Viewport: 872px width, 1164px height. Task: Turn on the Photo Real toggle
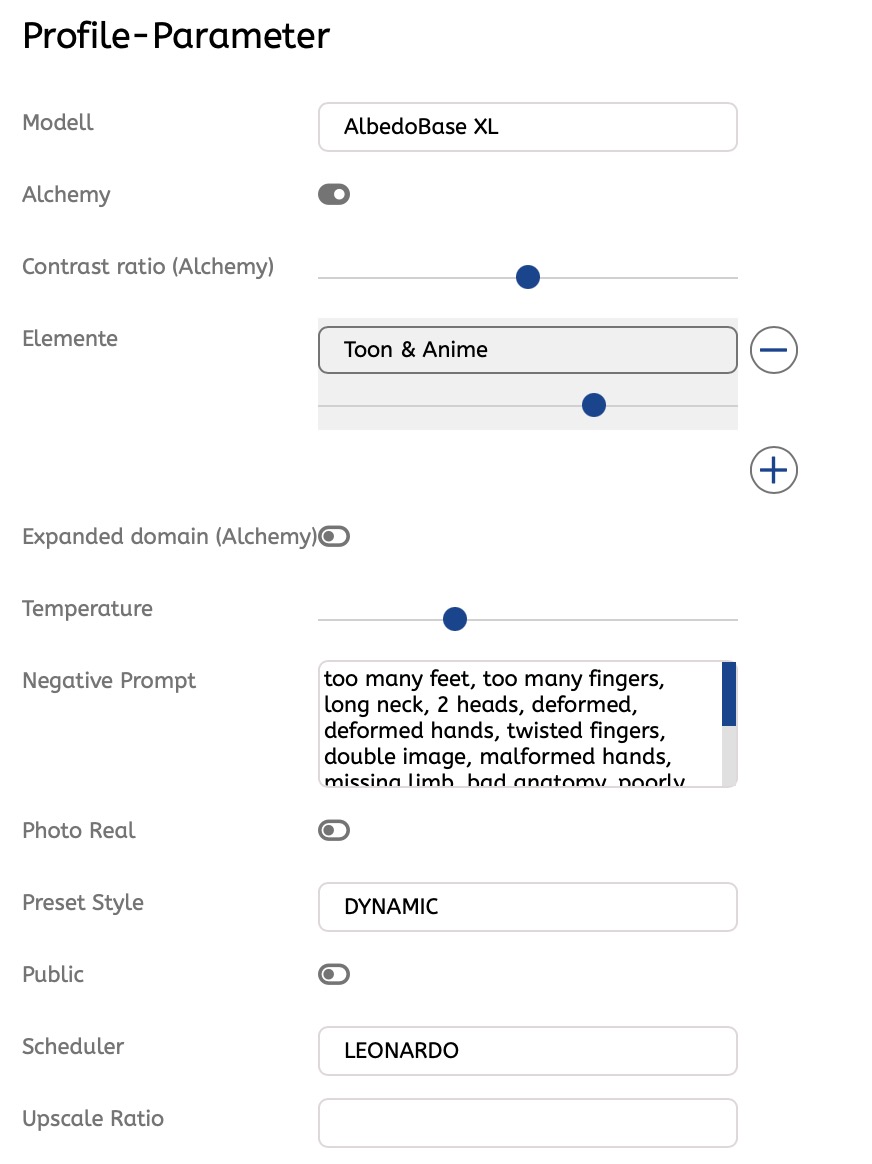tap(334, 830)
